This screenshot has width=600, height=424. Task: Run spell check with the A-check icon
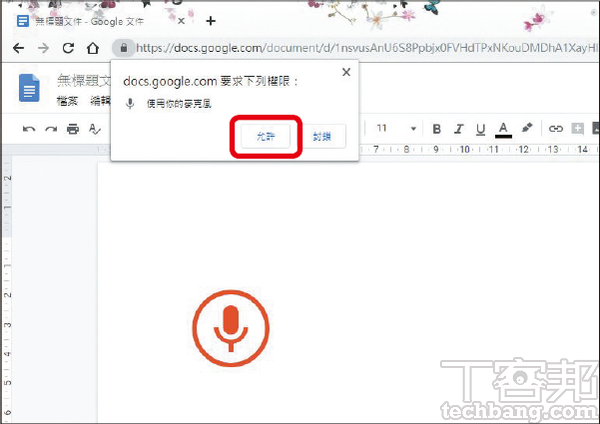pos(95,129)
